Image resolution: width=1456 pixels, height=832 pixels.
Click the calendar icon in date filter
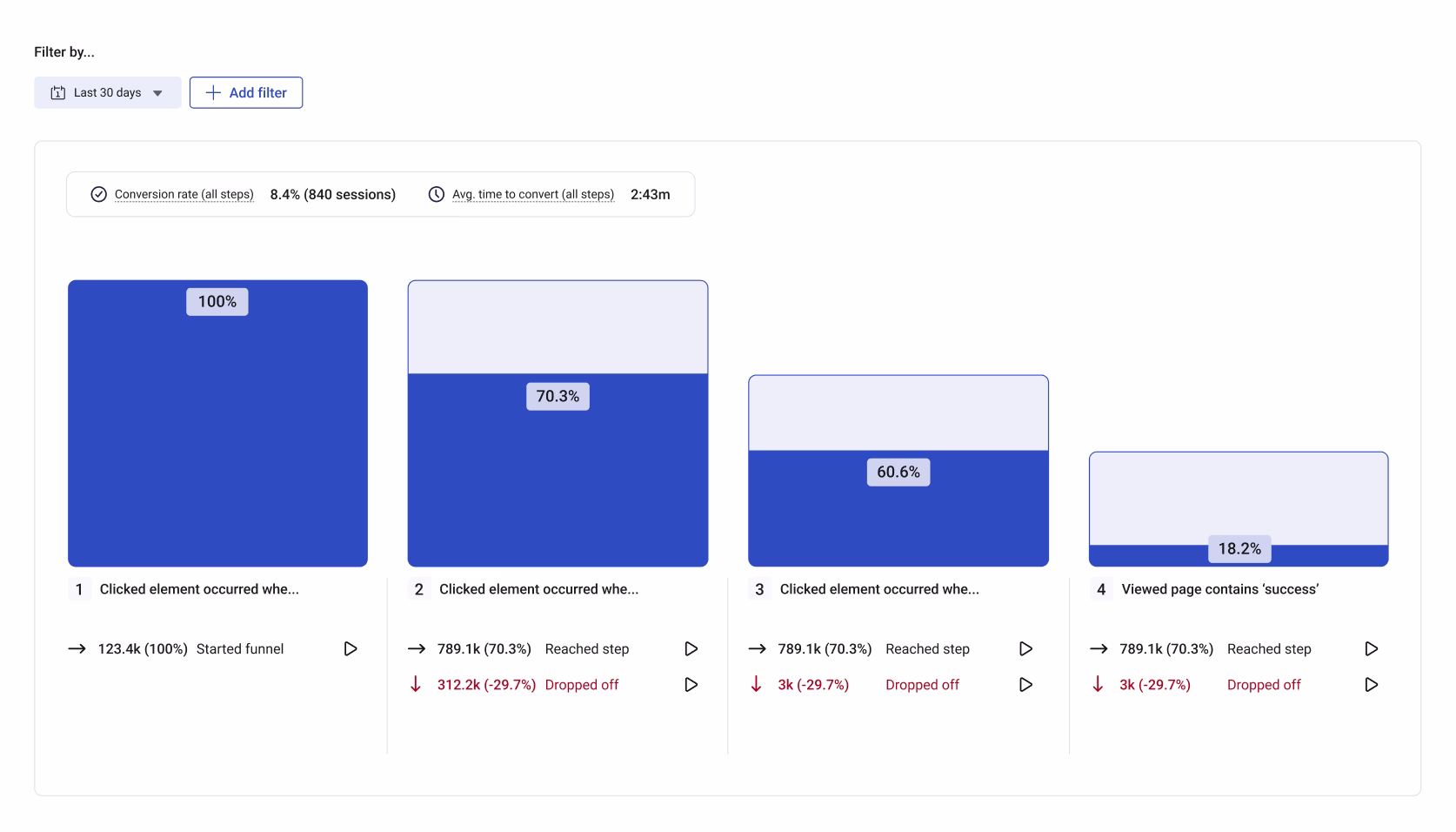coord(58,92)
